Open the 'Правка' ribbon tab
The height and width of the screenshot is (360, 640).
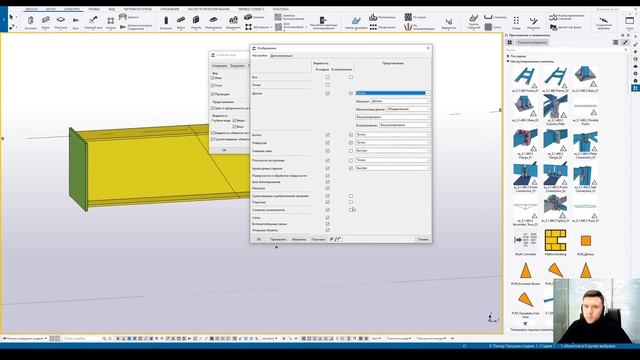coord(94,9)
